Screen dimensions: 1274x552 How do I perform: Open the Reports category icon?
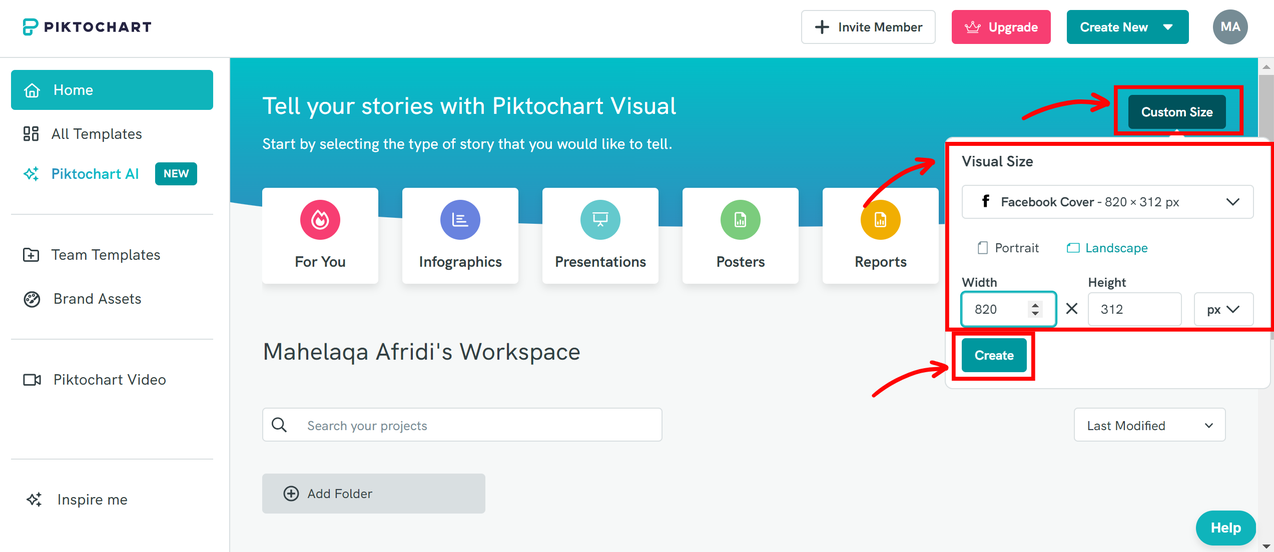click(x=880, y=220)
